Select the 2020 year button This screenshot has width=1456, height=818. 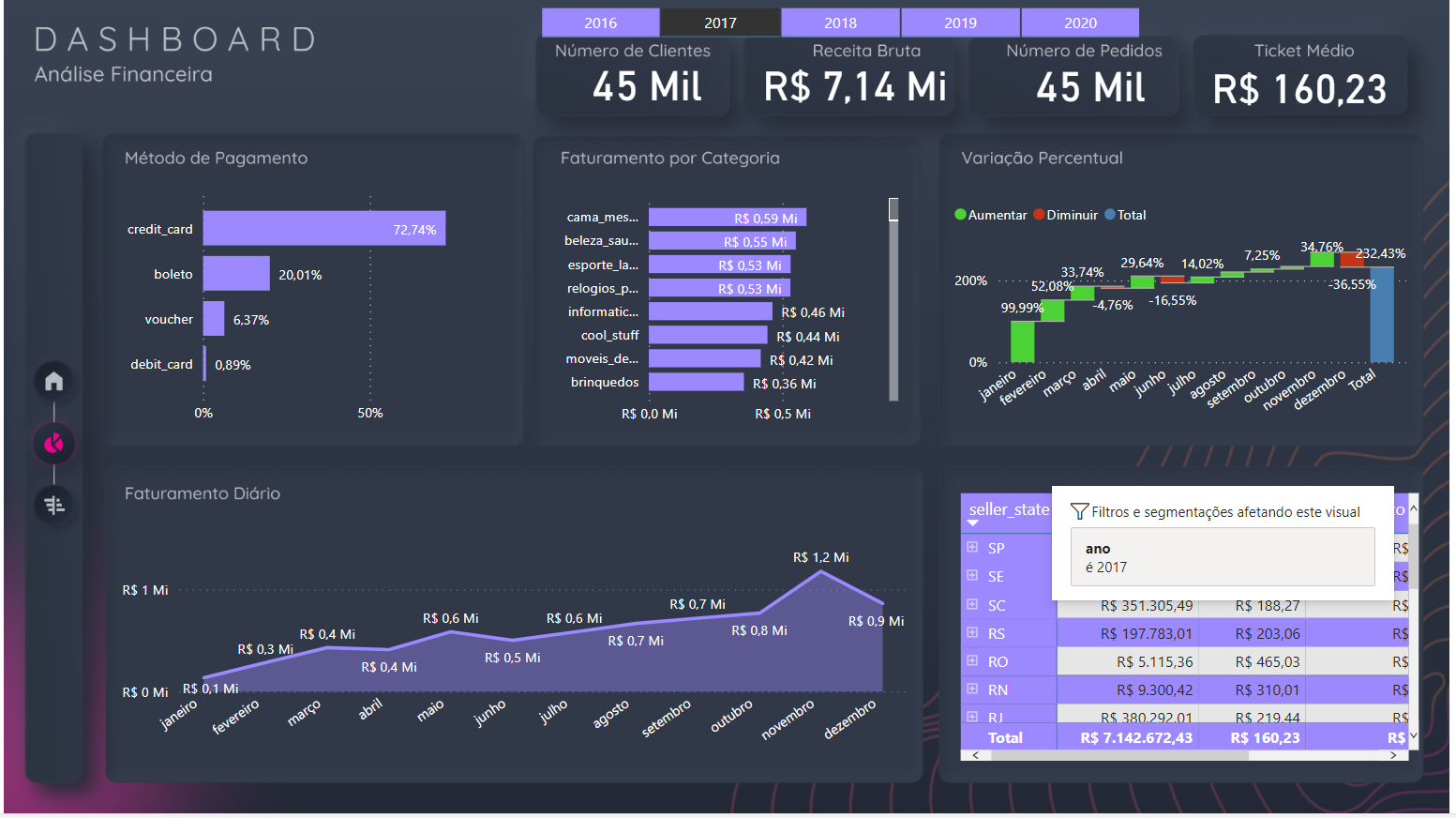click(1080, 22)
